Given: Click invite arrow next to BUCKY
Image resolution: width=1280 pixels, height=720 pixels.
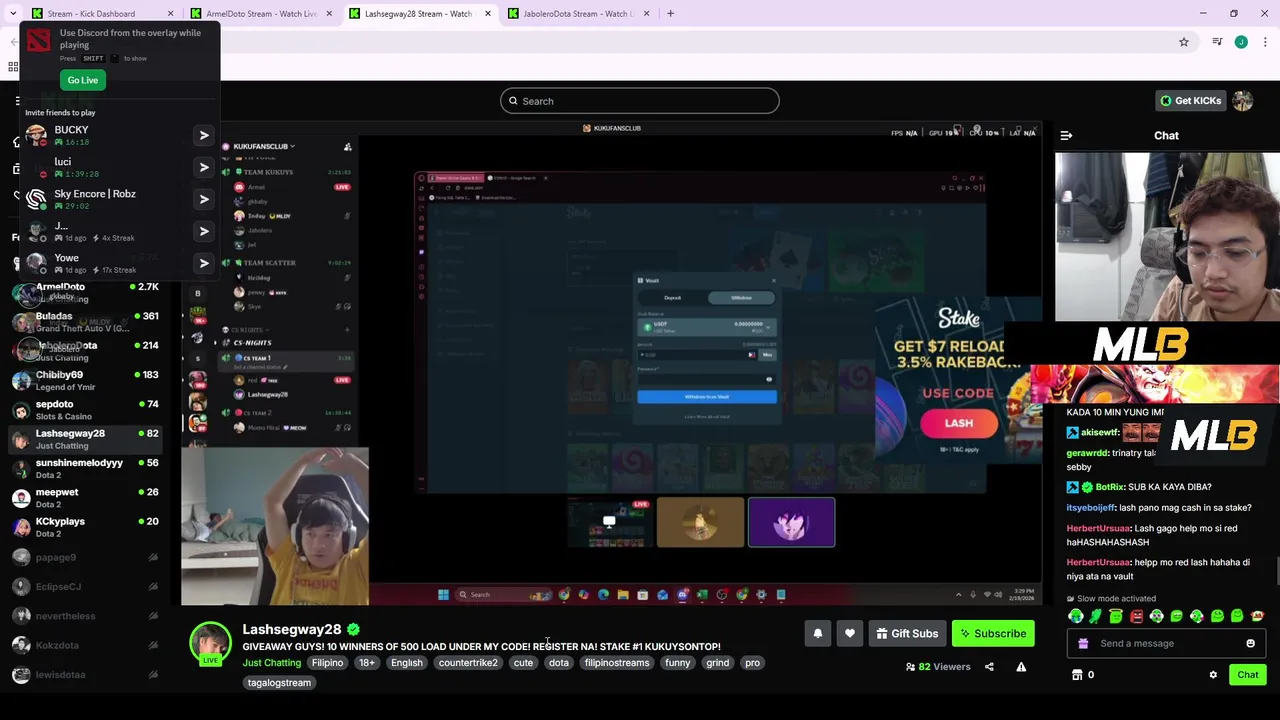Looking at the screenshot, I should click(204, 135).
